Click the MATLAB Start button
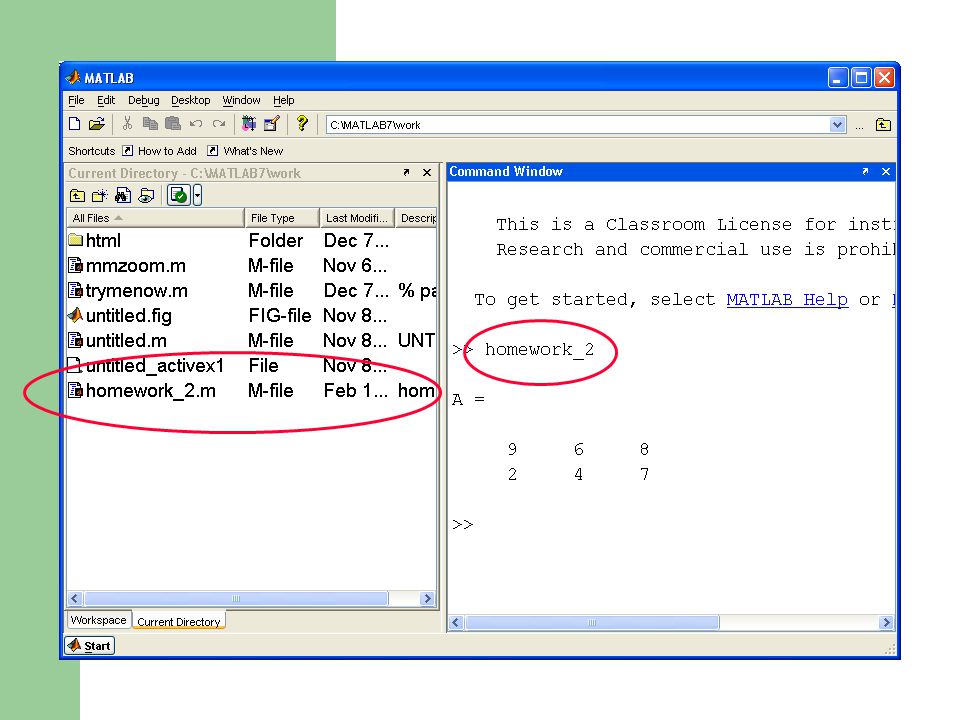 pyautogui.click(x=89, y=645)
